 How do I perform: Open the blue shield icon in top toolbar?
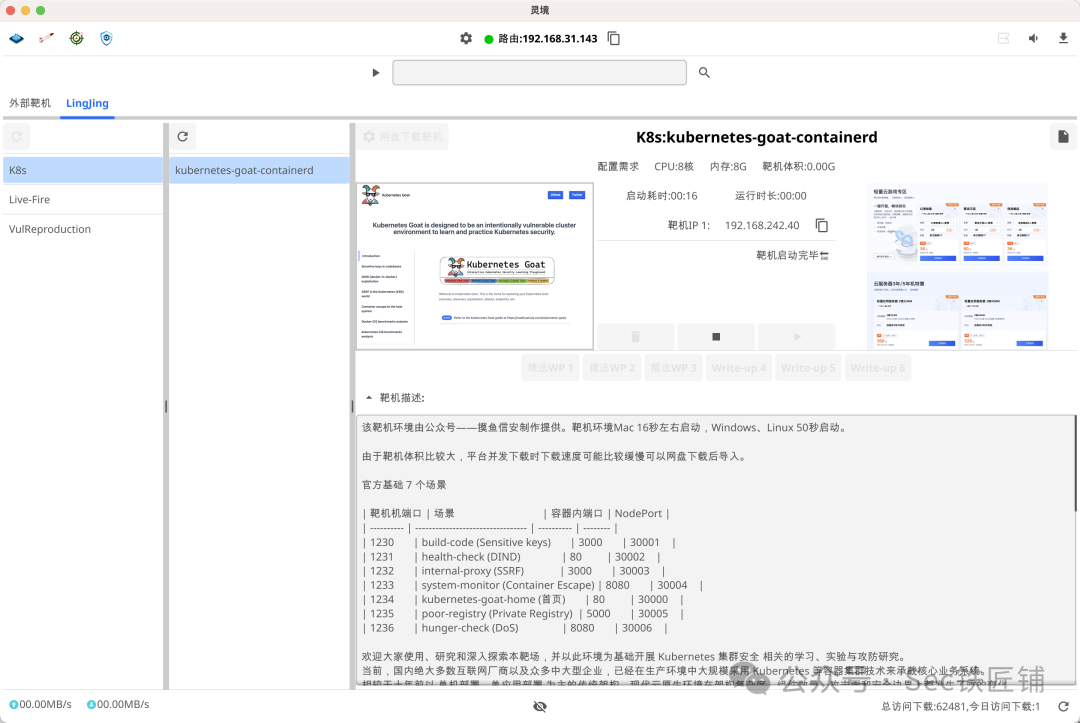pyautogui.click(x=106, y=39)
